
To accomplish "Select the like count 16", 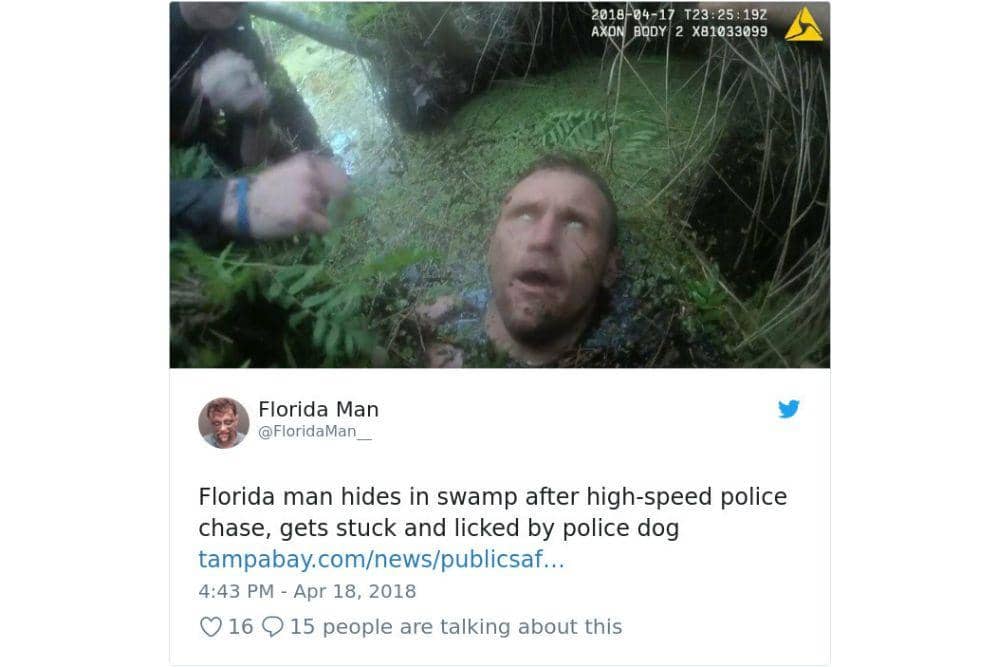I will (x=240, y=627).
